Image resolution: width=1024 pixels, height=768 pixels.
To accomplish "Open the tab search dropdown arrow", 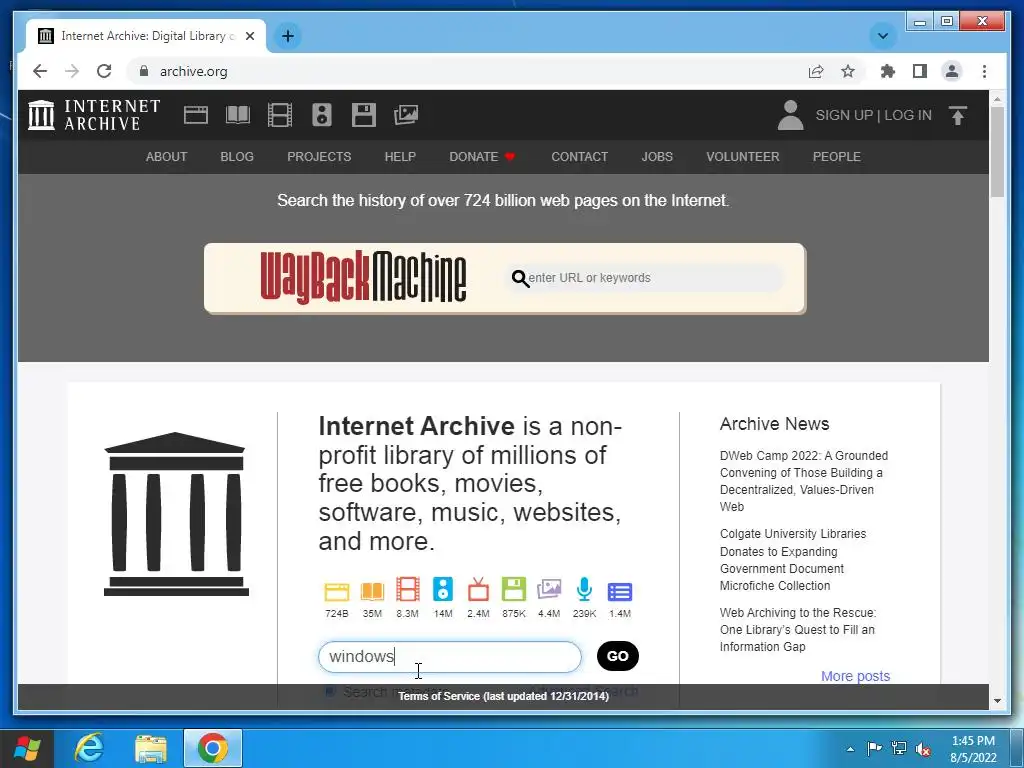I will 883,36.
